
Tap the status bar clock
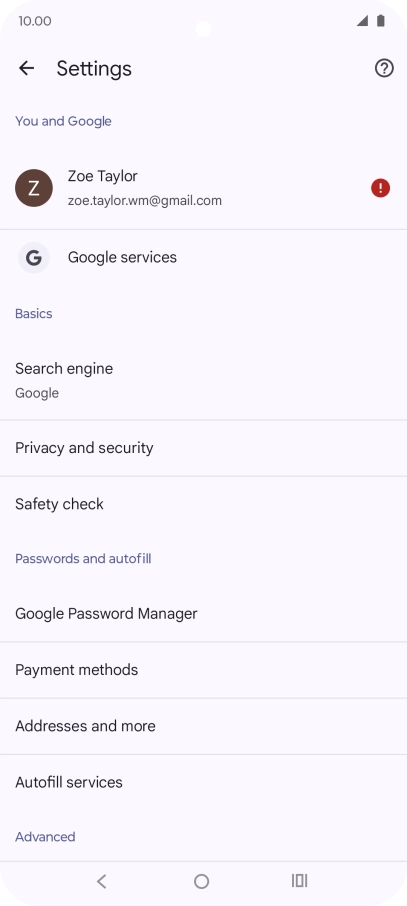tap(35, 21)
